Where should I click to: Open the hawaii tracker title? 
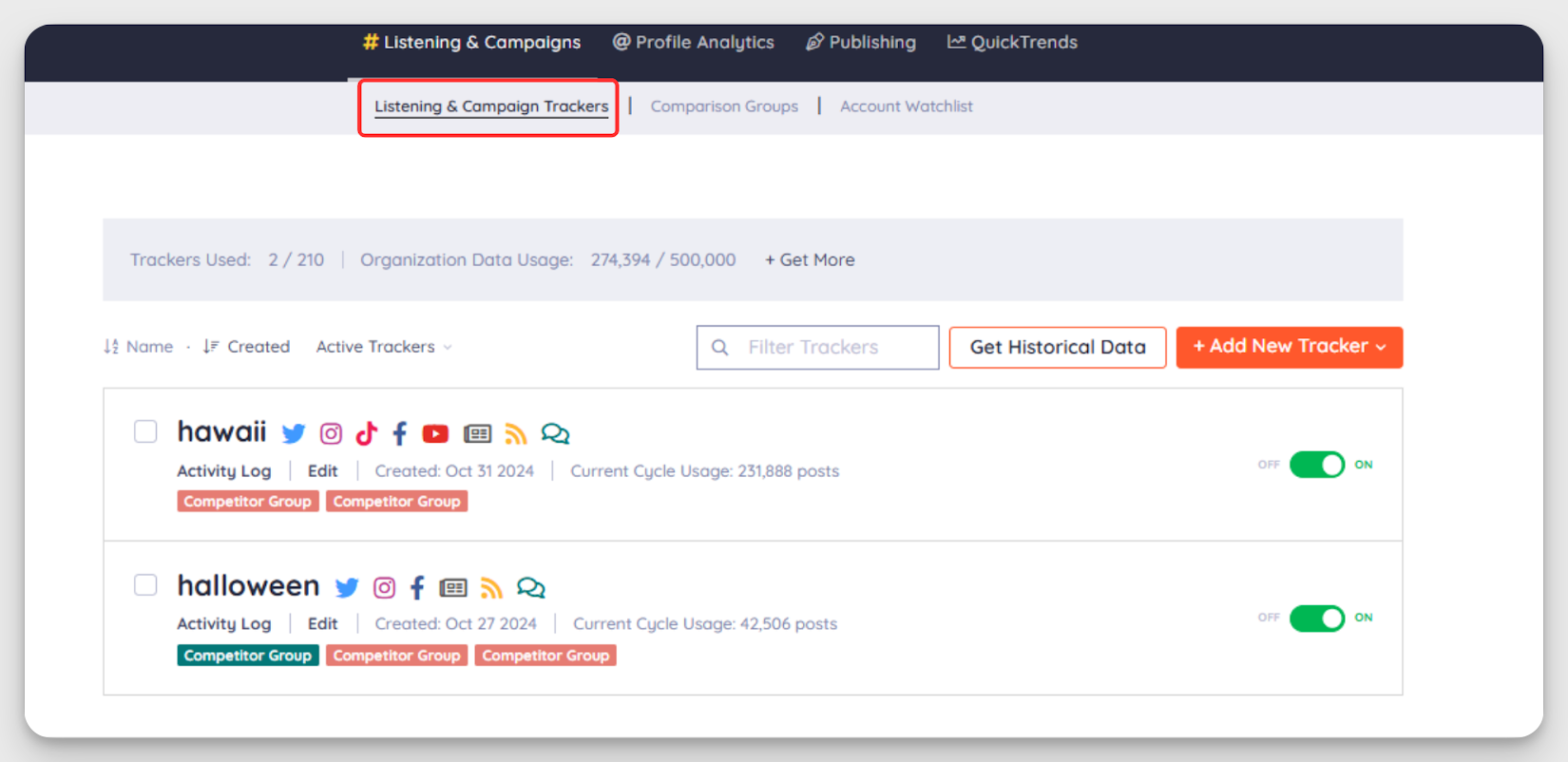point(221,432)
